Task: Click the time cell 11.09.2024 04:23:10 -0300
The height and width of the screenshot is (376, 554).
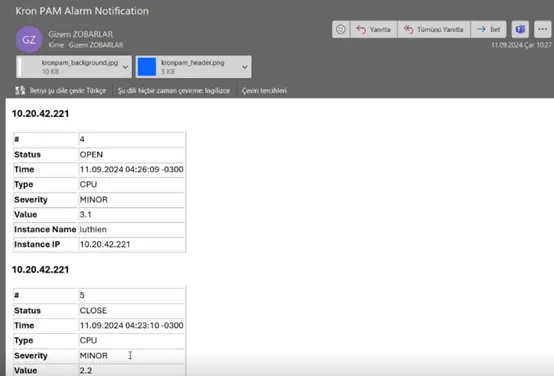Action: click(x=131, y=325)
